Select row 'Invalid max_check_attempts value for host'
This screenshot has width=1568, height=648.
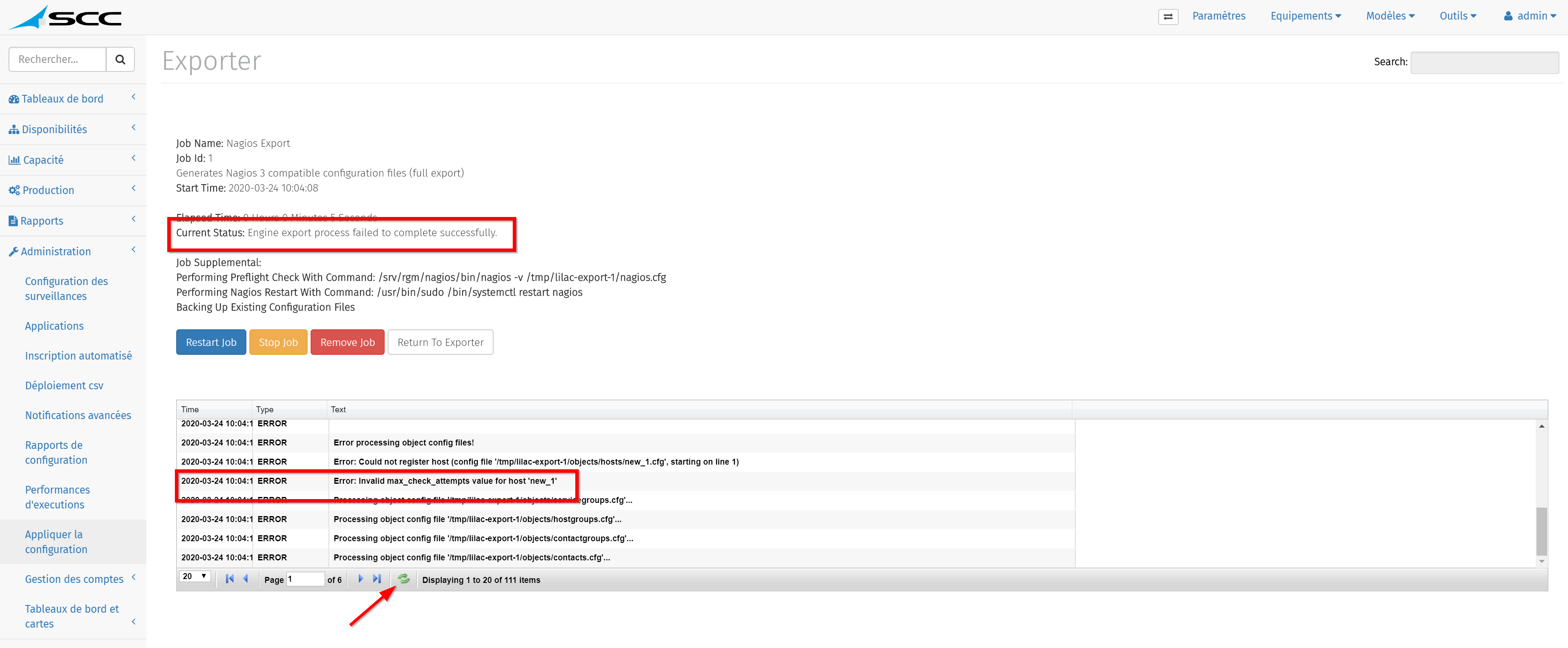coord(626,481)
